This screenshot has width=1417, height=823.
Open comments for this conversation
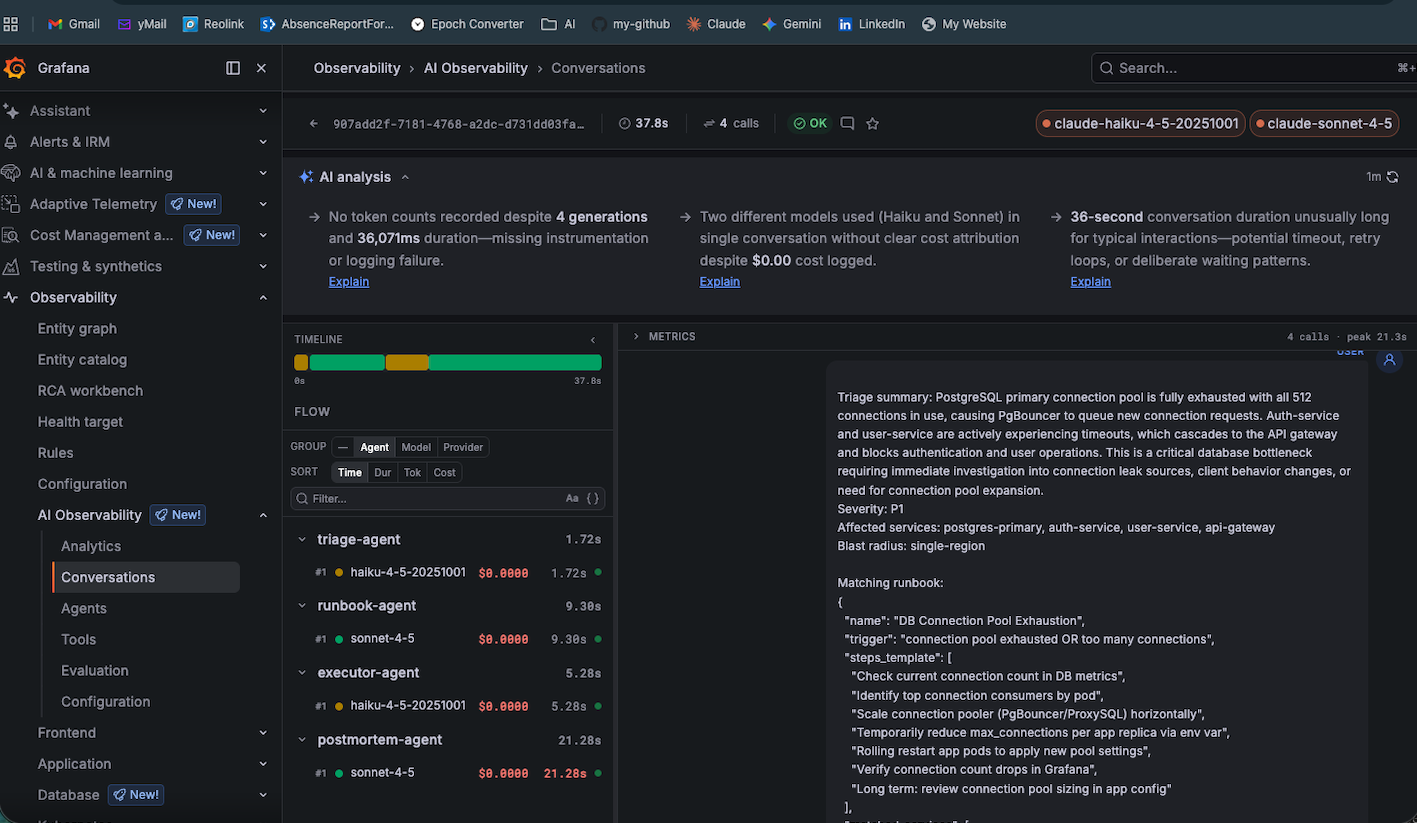click(847, 124)
